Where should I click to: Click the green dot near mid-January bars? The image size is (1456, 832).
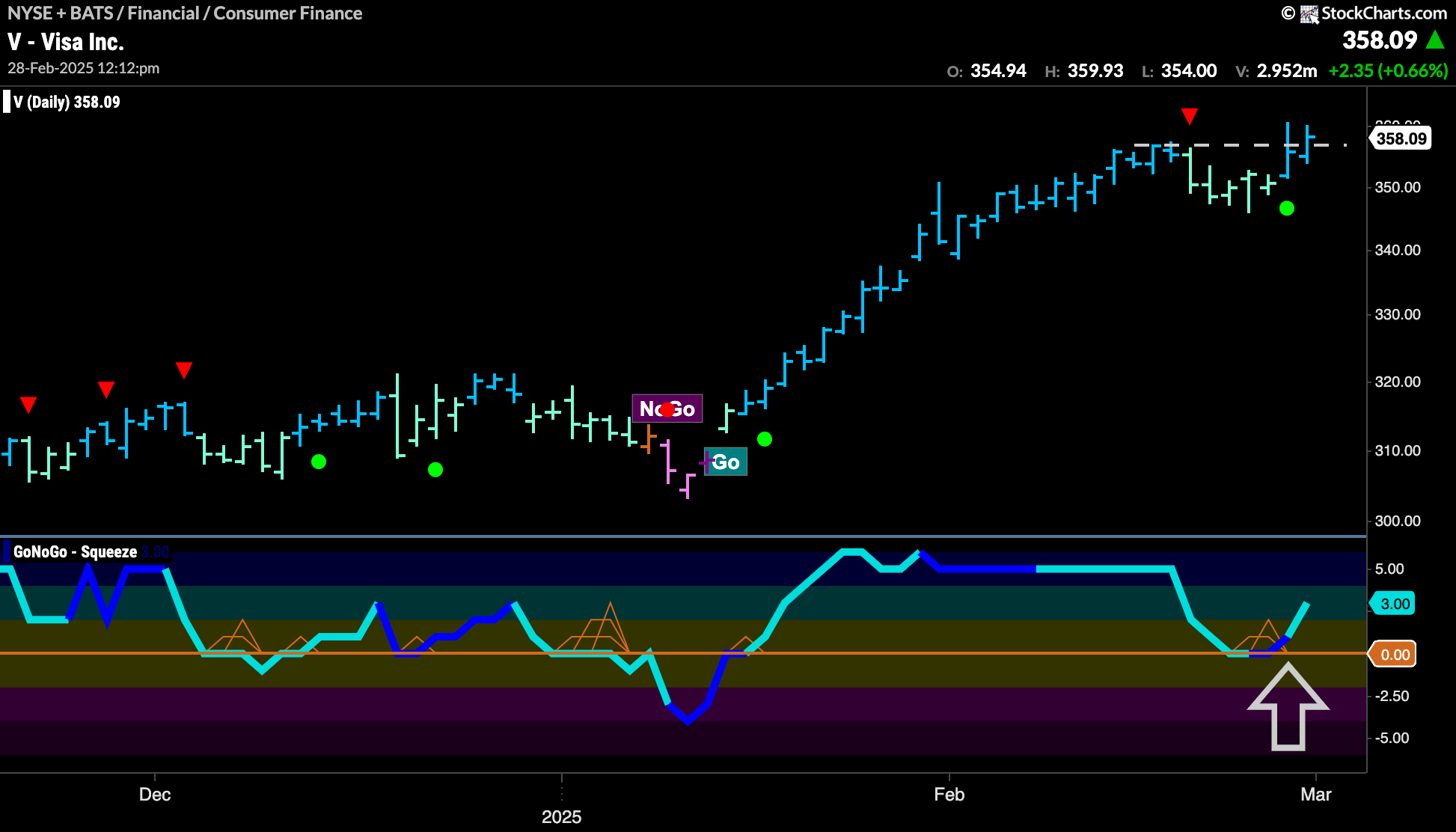tap(765, 439)
